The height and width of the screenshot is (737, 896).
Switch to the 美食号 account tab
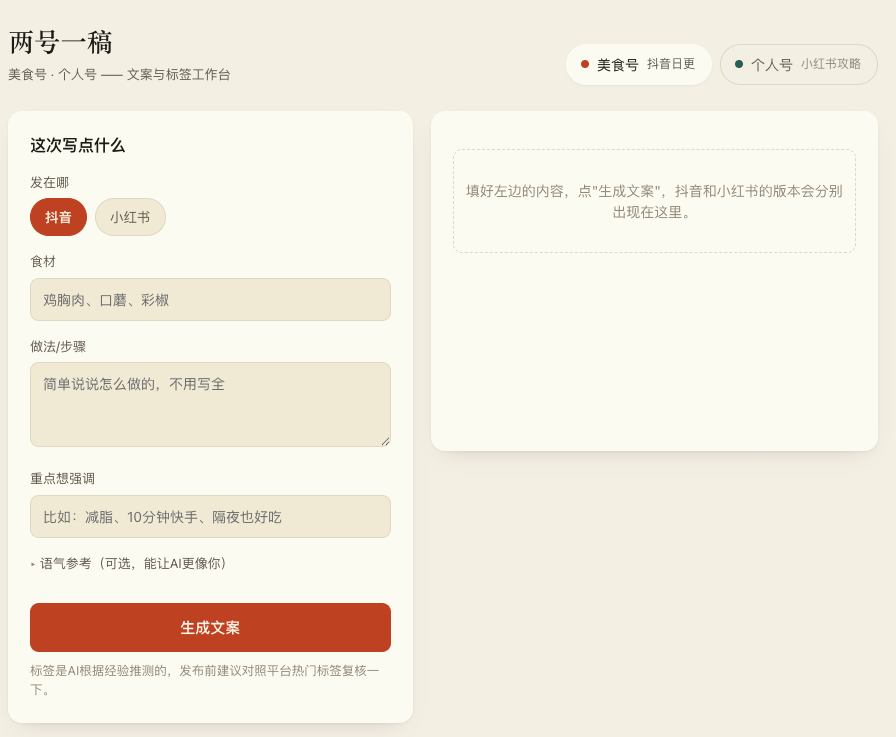coord(638,65)
